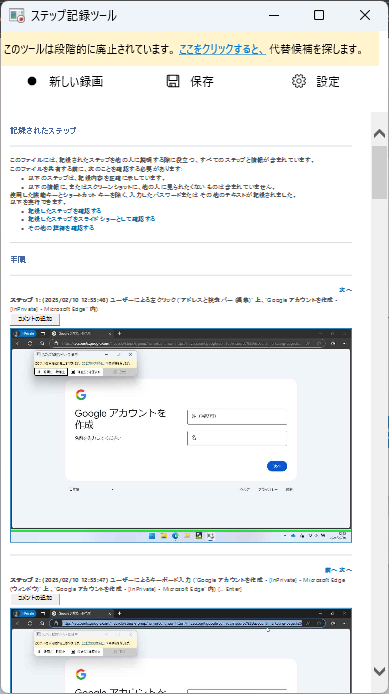Click the 手順 section heading
This screenshot has width=389, height=694.
pyautogui.click(x=18, y=260)
